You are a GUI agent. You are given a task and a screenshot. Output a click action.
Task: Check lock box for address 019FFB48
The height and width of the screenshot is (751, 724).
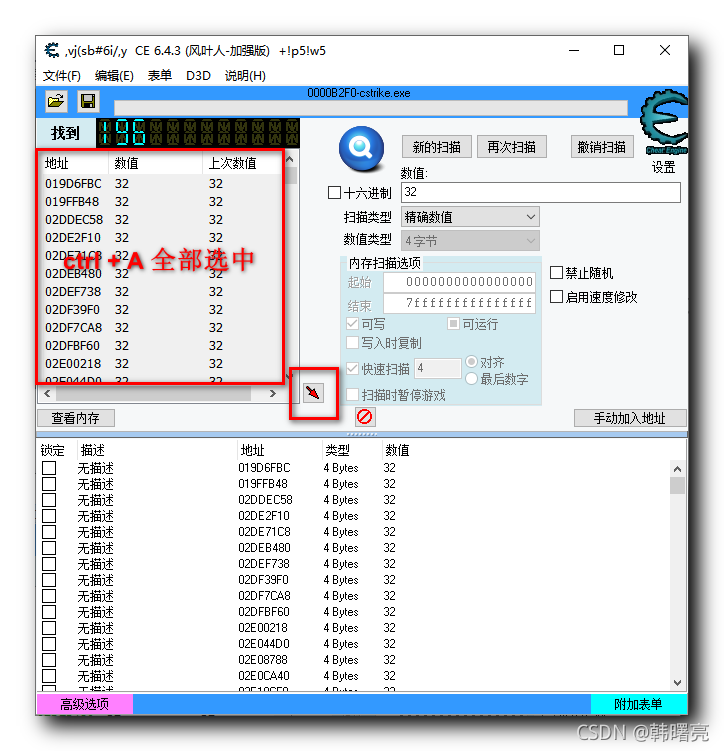(49, 484)
